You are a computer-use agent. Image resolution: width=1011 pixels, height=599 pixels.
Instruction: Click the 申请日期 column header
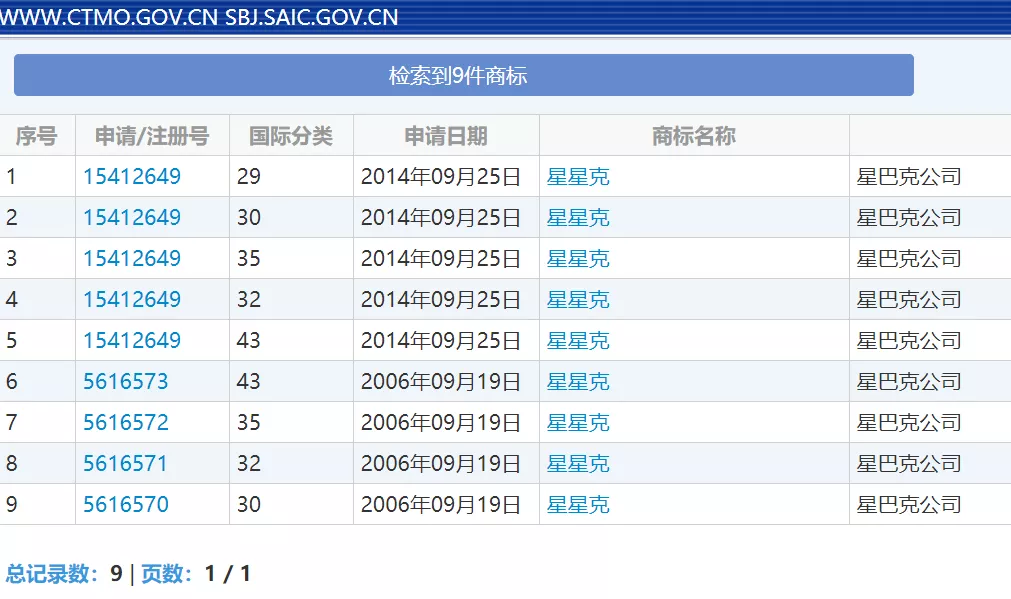[446, 136]
